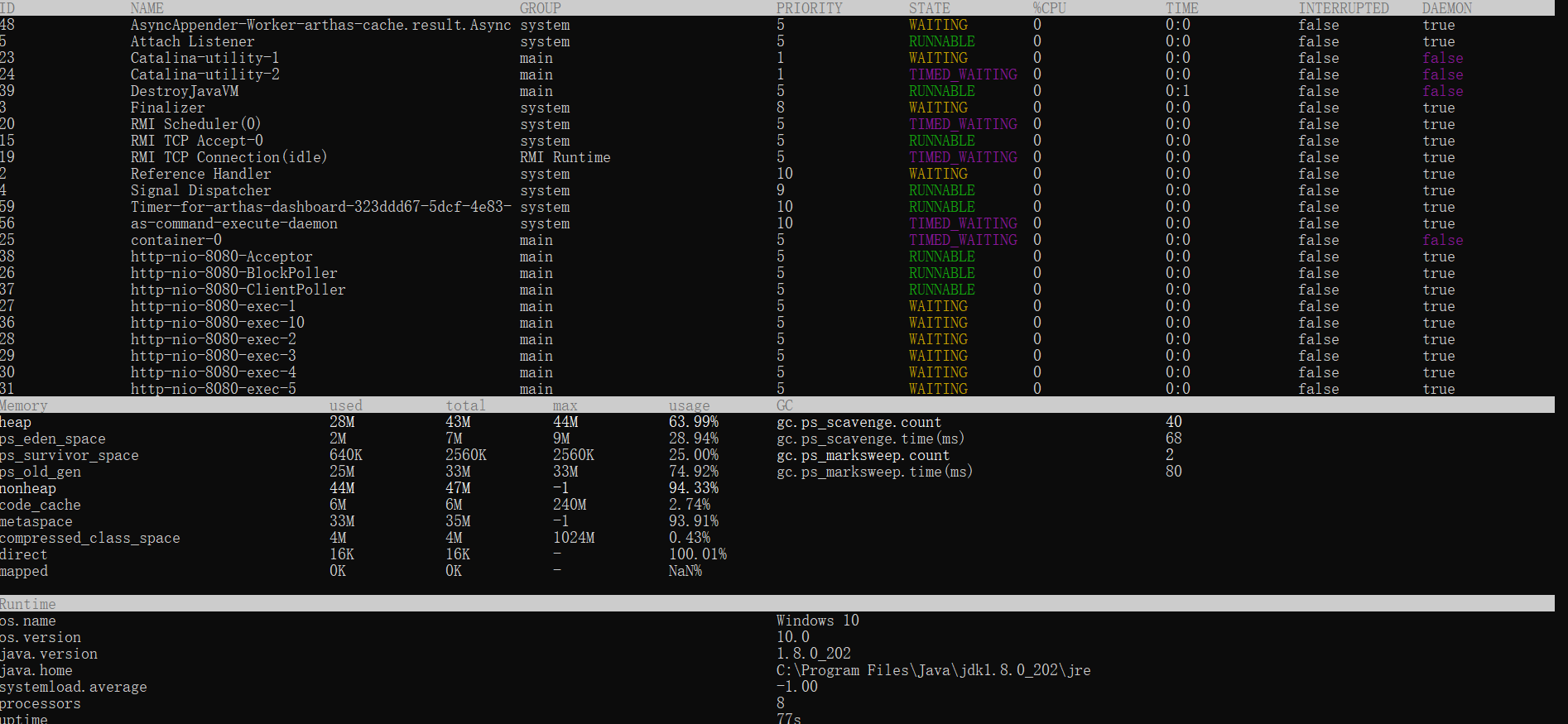Screen dimensions: 1568x724
Task: Select the PRIORITY column header
Action: coord(809,8)
